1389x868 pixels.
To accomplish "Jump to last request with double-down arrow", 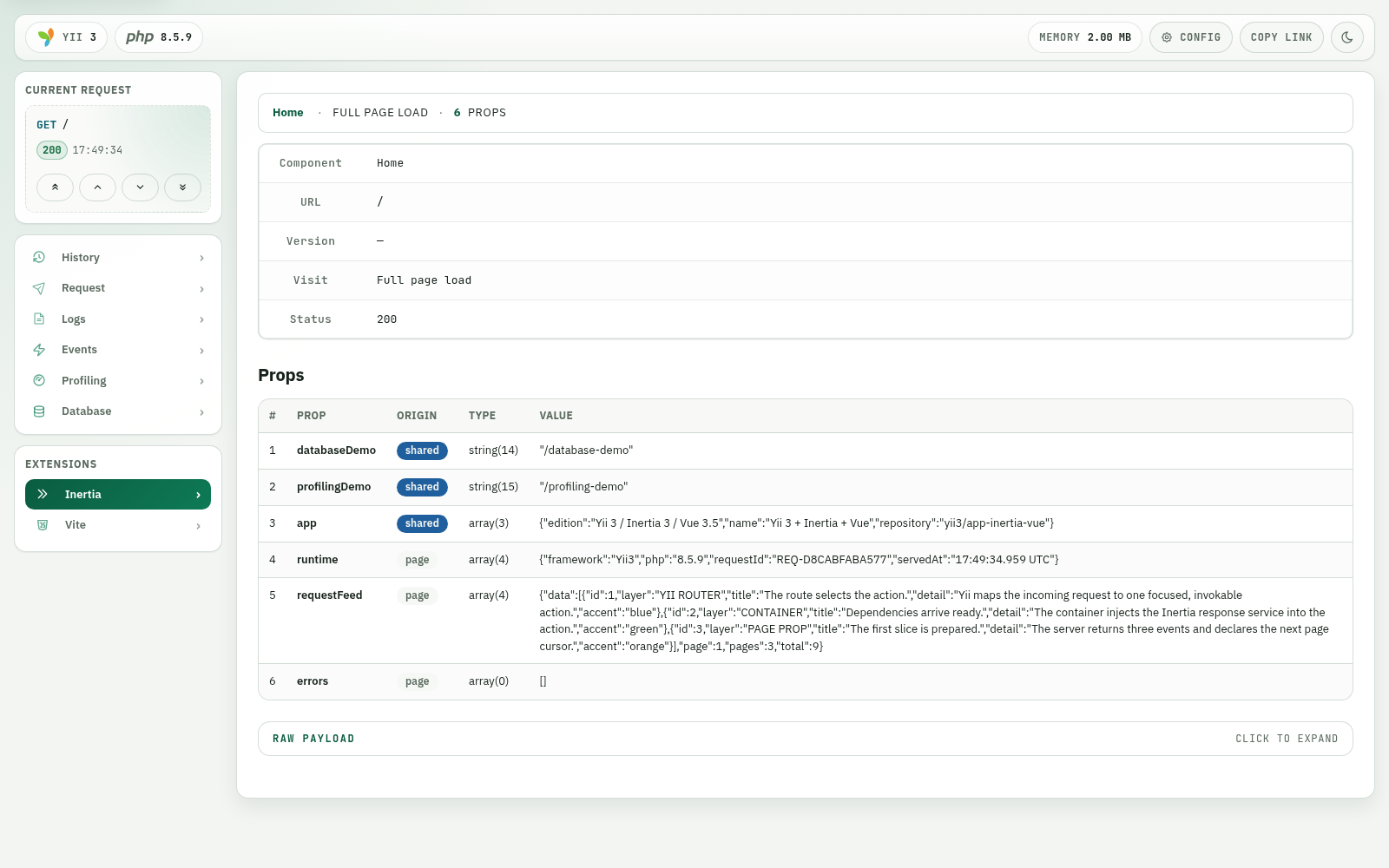I will (182, 187).
